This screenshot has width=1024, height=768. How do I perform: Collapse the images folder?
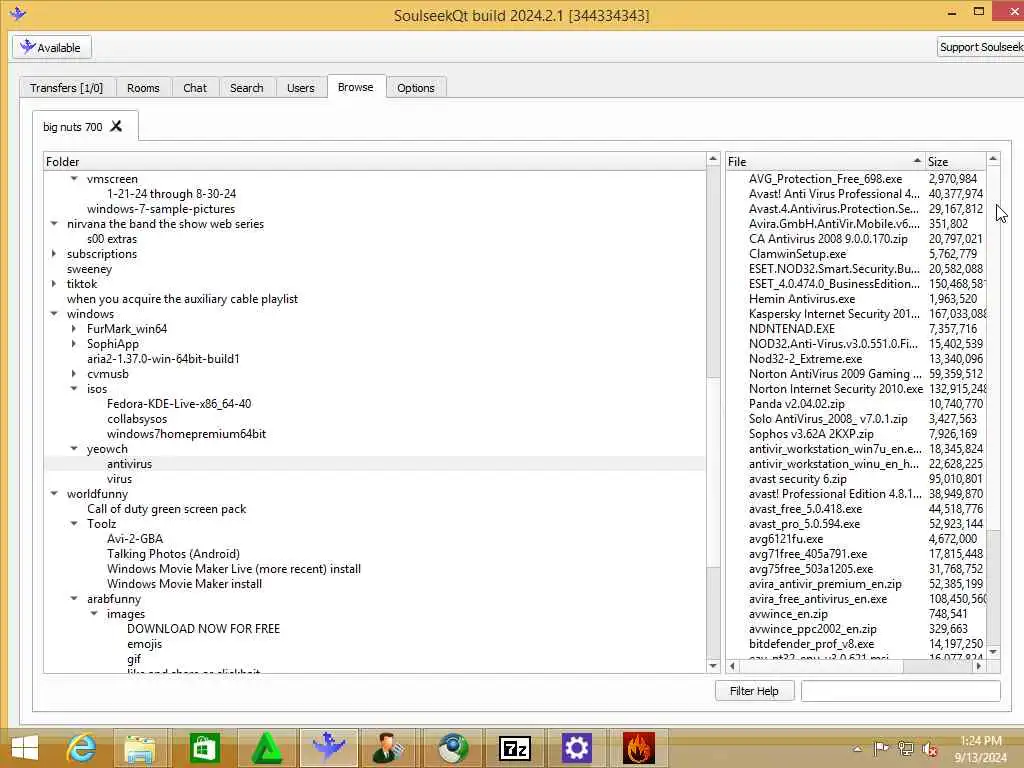tap(94, 613)
